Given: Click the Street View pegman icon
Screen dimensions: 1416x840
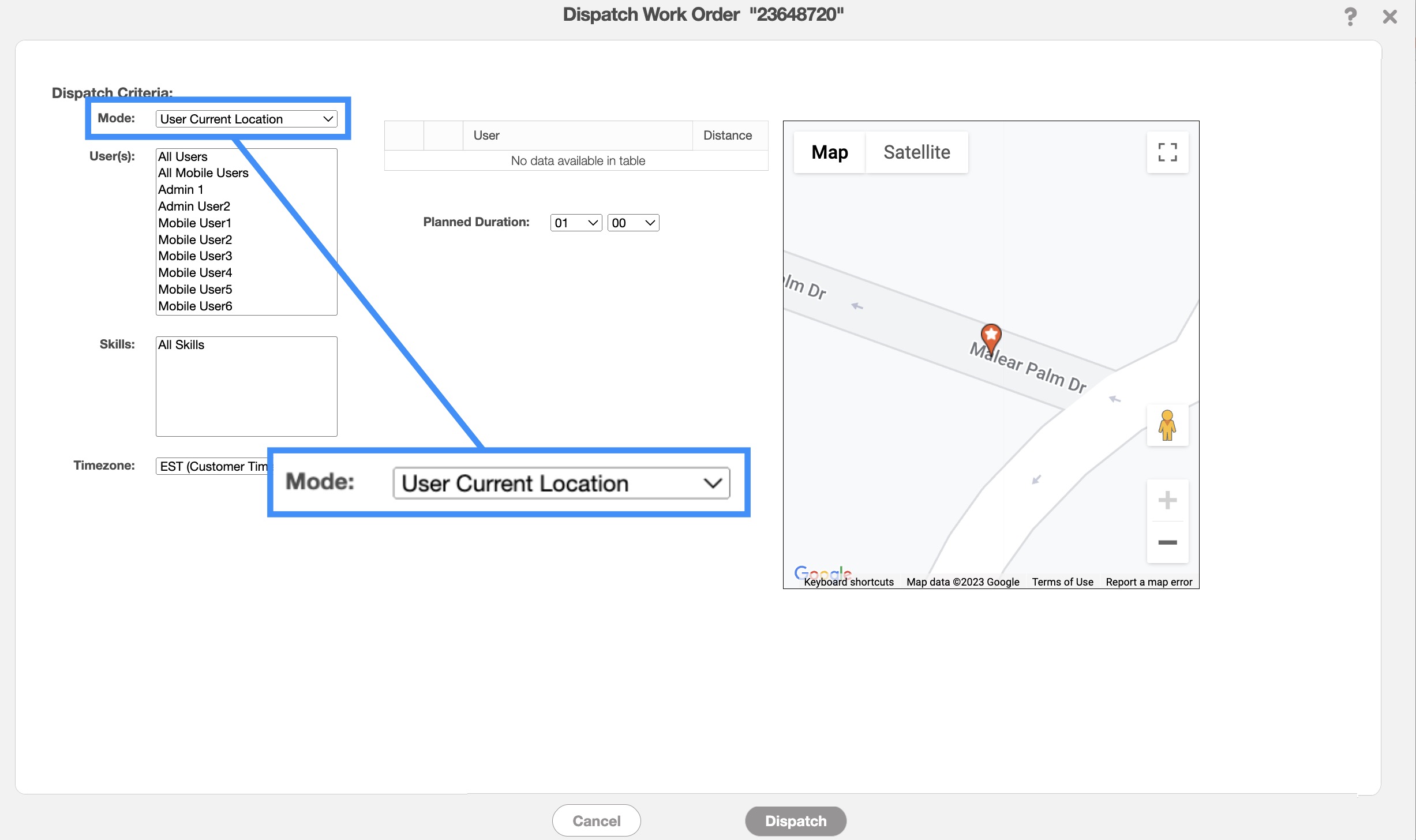Looking at the screenshot, I should [x=1167, y=425].
